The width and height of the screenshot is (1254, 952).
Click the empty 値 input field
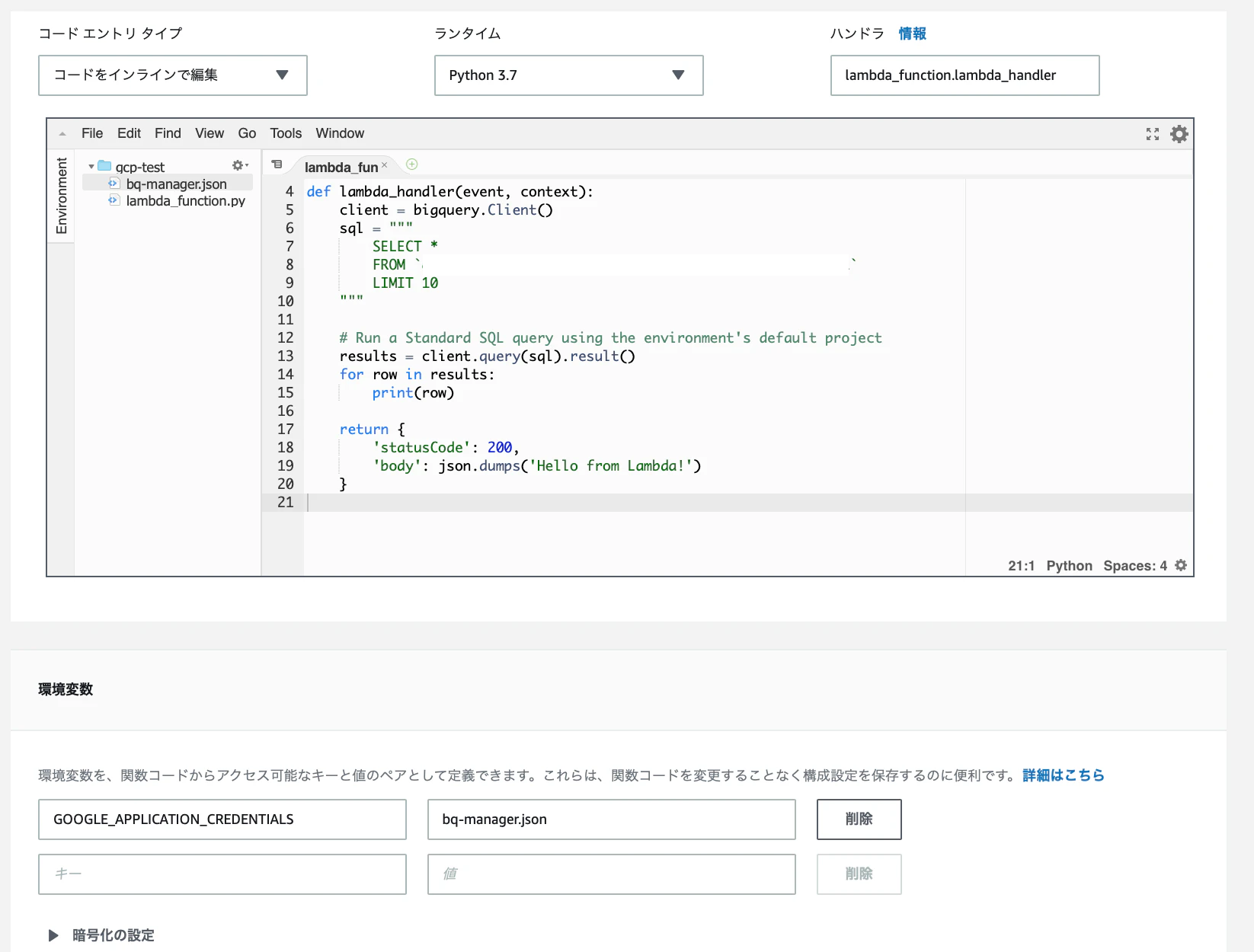coord(612,874)
